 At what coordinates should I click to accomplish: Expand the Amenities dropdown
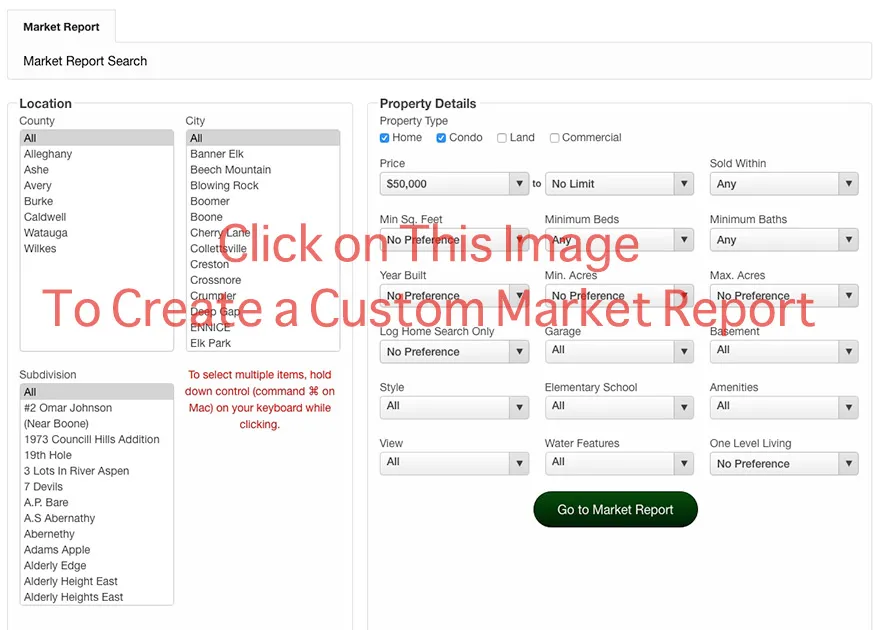(x=784, y=407)
